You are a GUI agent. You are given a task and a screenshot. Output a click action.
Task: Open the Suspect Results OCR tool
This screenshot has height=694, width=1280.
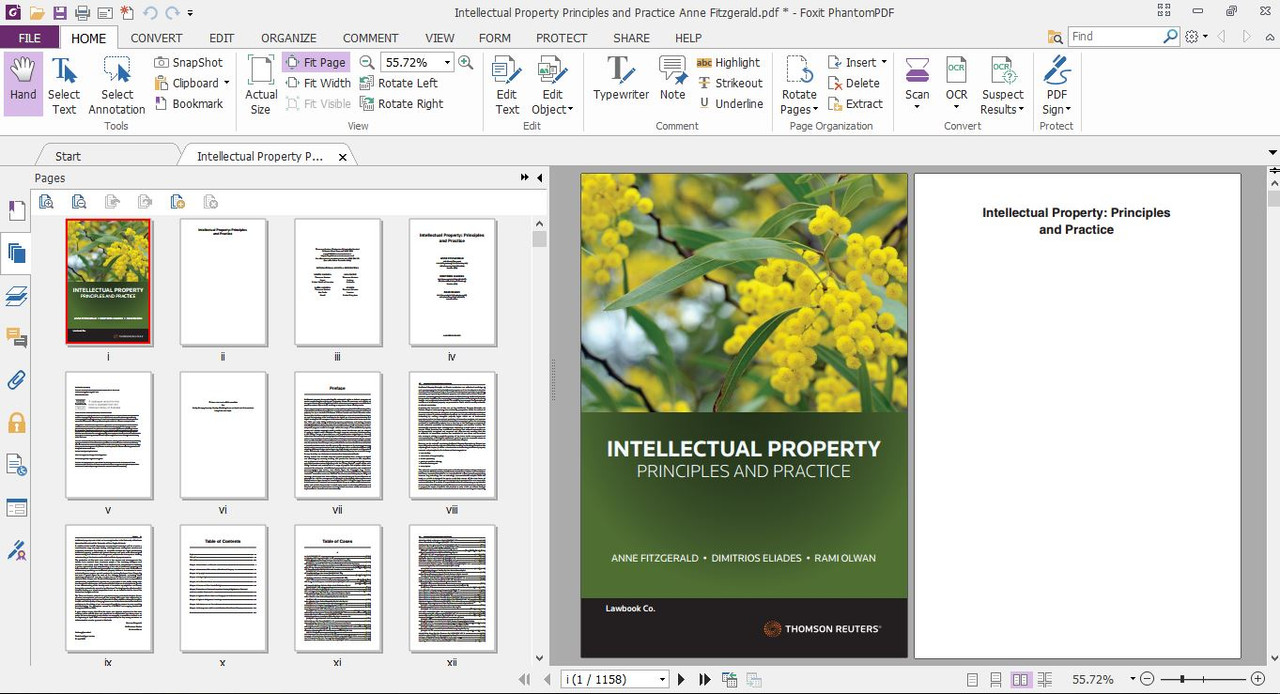[x=1002, y=84]
